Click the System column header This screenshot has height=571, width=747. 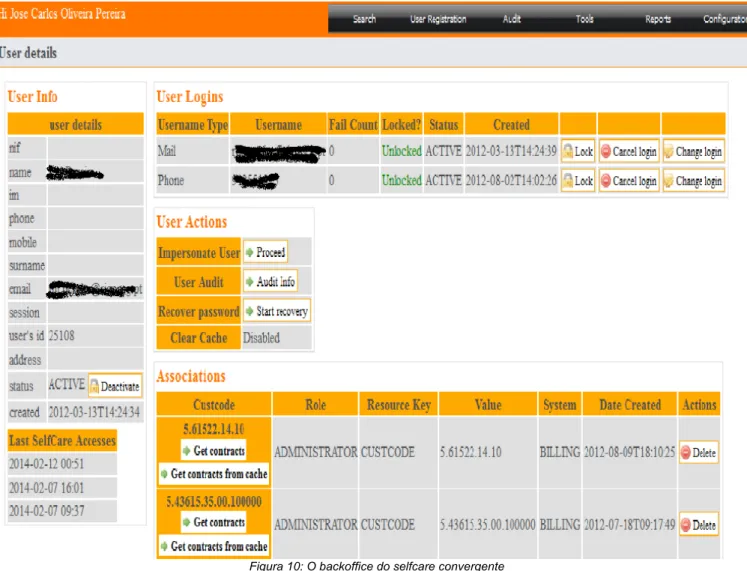(559, 404)
